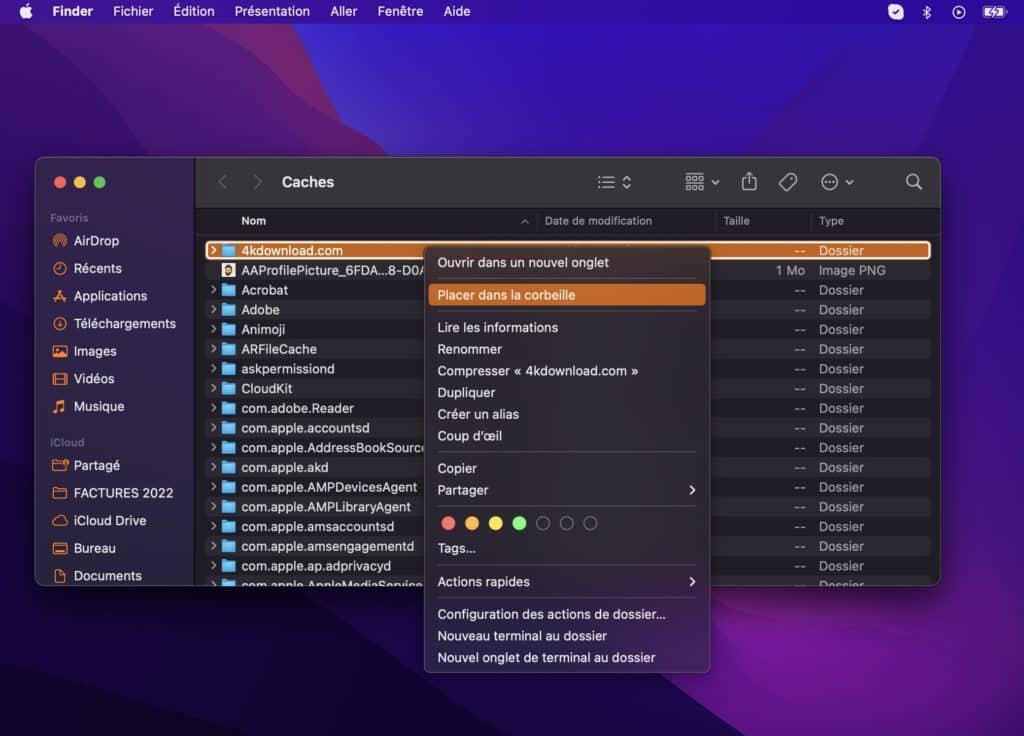Click the Bluetooth status icon
The height and width of the screenshot is (736, 1024).
pyautogui.click(x=926, y=12)
